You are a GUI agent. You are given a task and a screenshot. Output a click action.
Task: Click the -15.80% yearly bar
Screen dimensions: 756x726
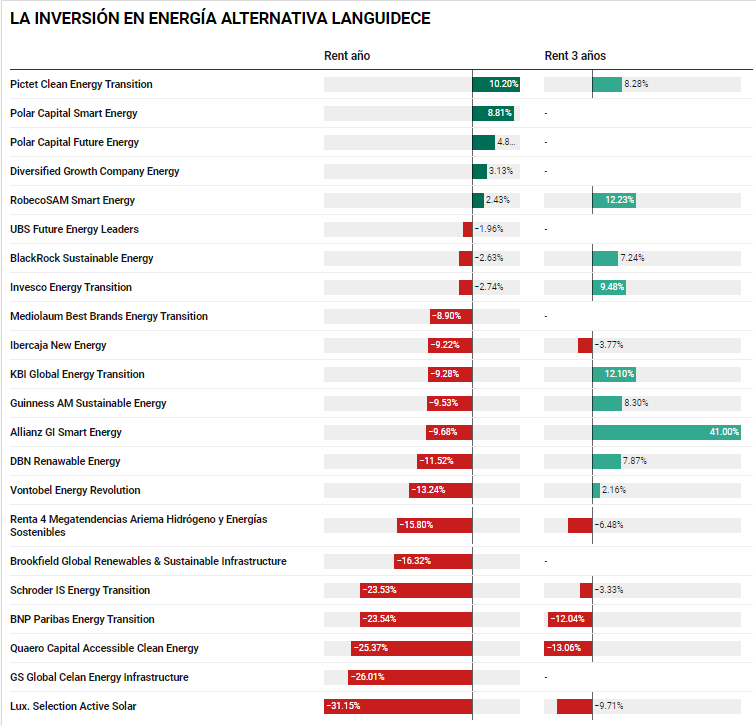click(435, 525)
